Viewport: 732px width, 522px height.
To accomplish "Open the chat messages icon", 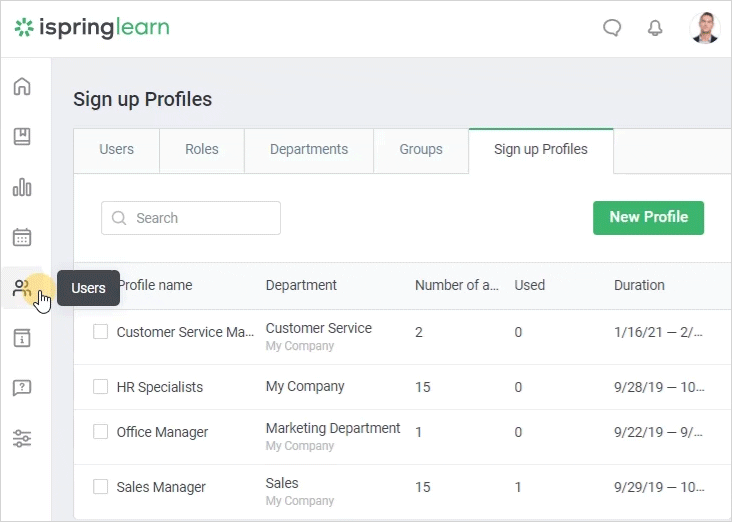I will coord(612,28).
